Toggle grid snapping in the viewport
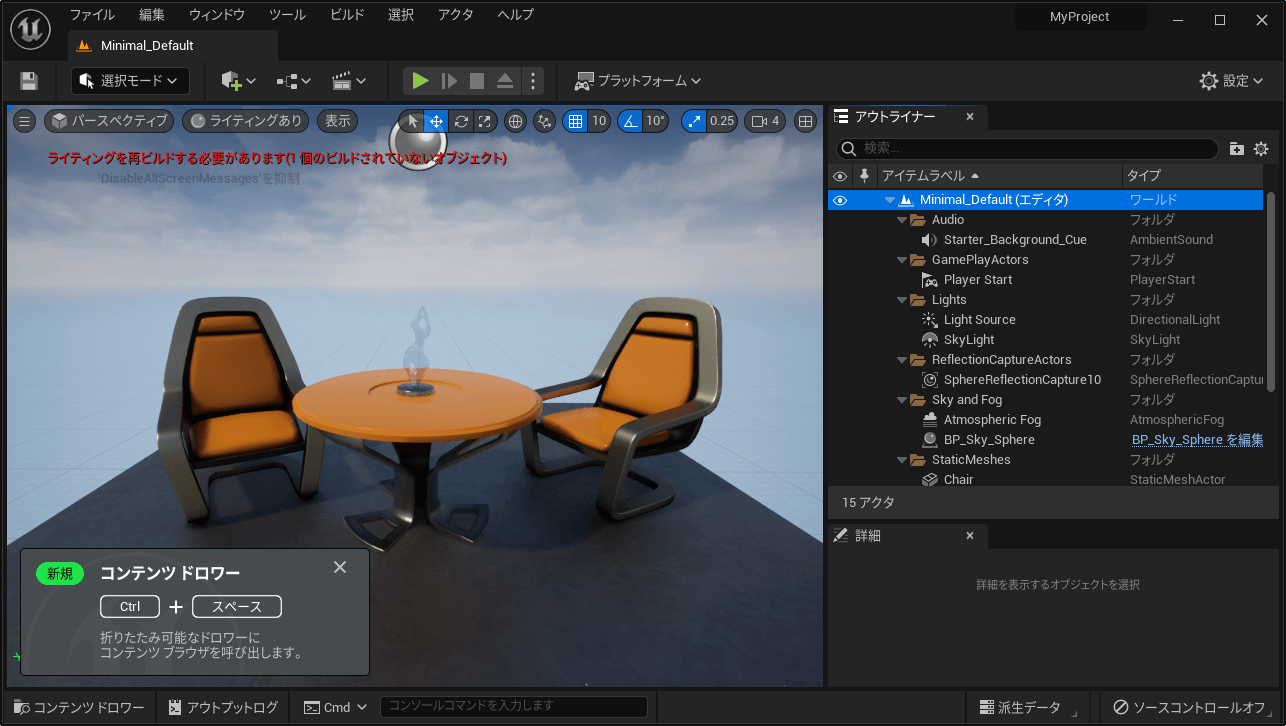This screenshot has height=726, width=1286. click(575, 121)
